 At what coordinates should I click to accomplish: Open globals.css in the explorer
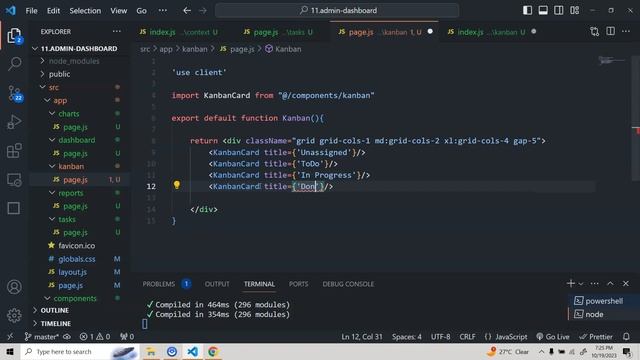pos(77,259)
